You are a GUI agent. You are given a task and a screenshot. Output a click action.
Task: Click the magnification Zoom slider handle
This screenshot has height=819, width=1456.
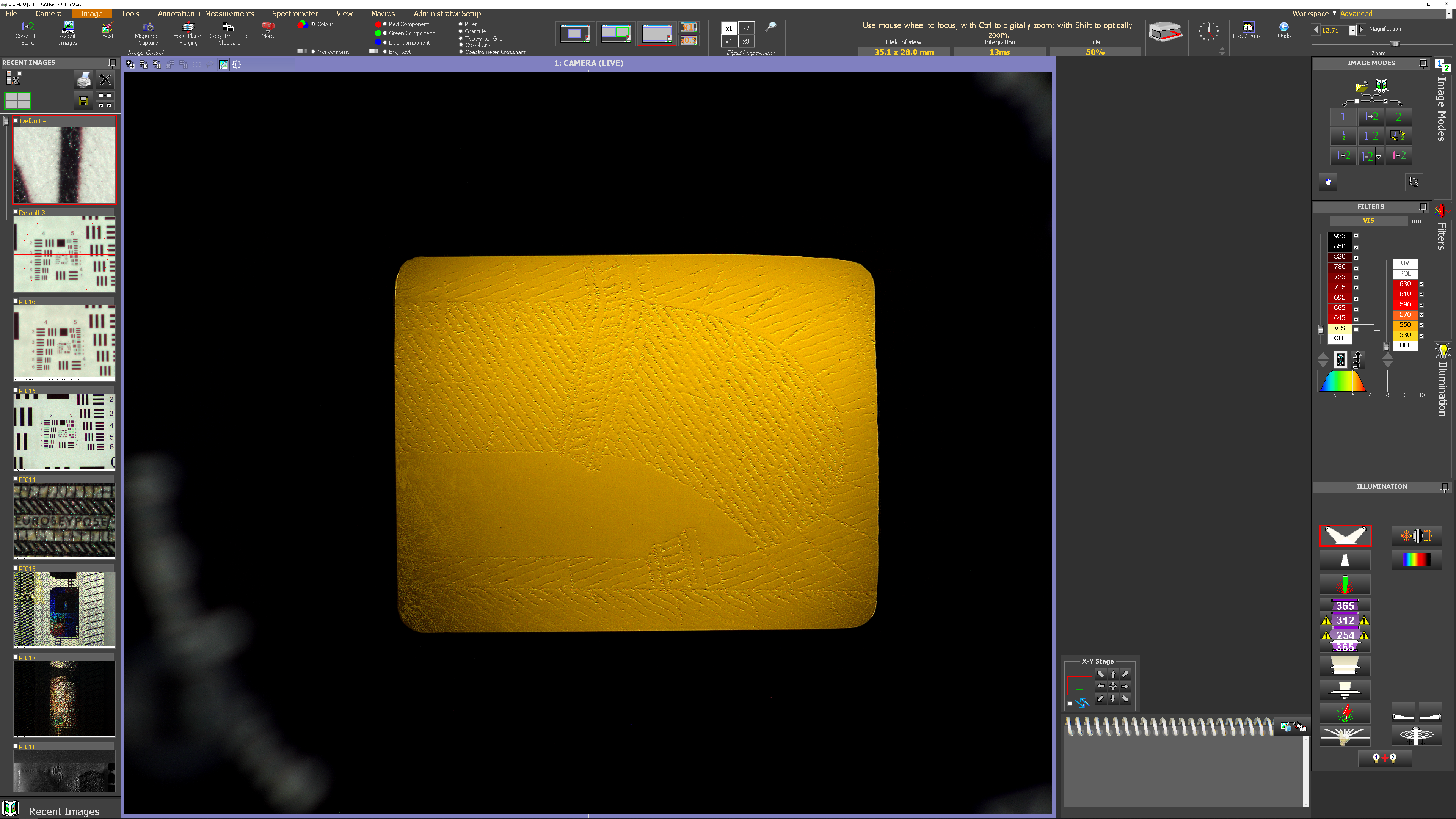(1395, 44)
